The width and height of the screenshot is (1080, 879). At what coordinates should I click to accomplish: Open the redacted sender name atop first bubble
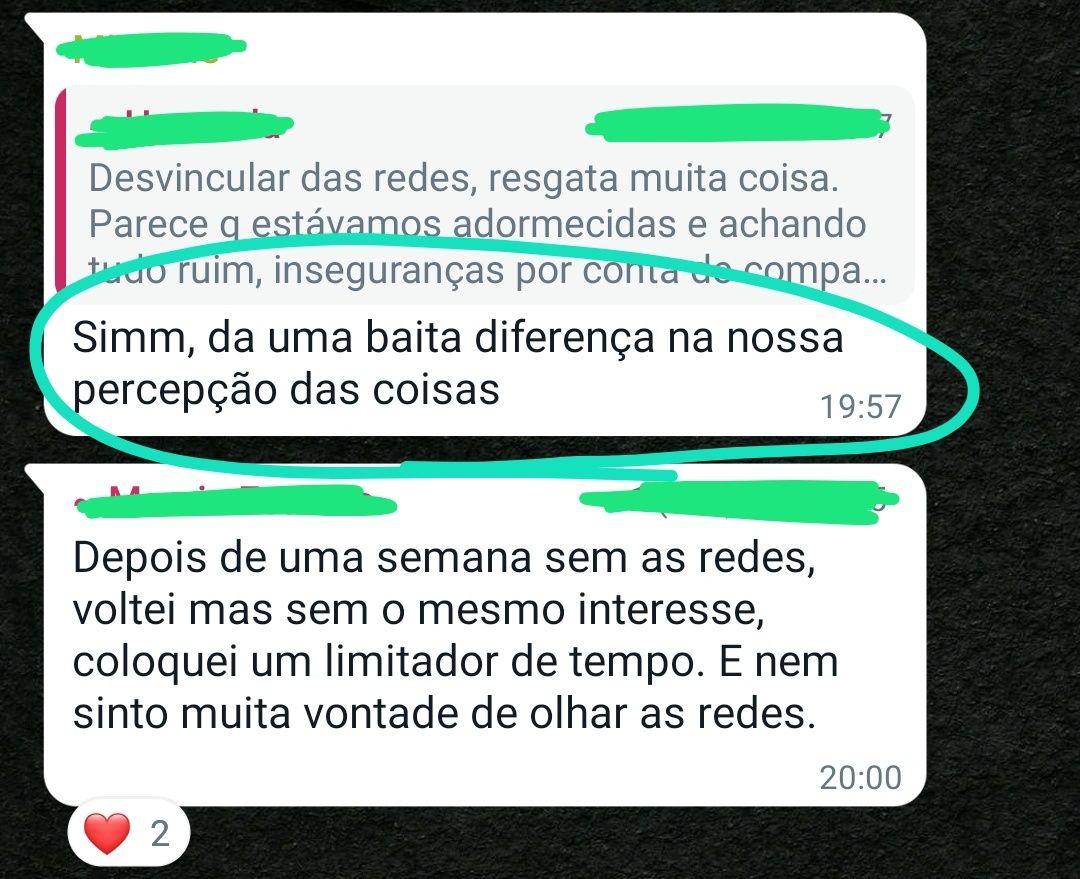(x=151, y=48)
